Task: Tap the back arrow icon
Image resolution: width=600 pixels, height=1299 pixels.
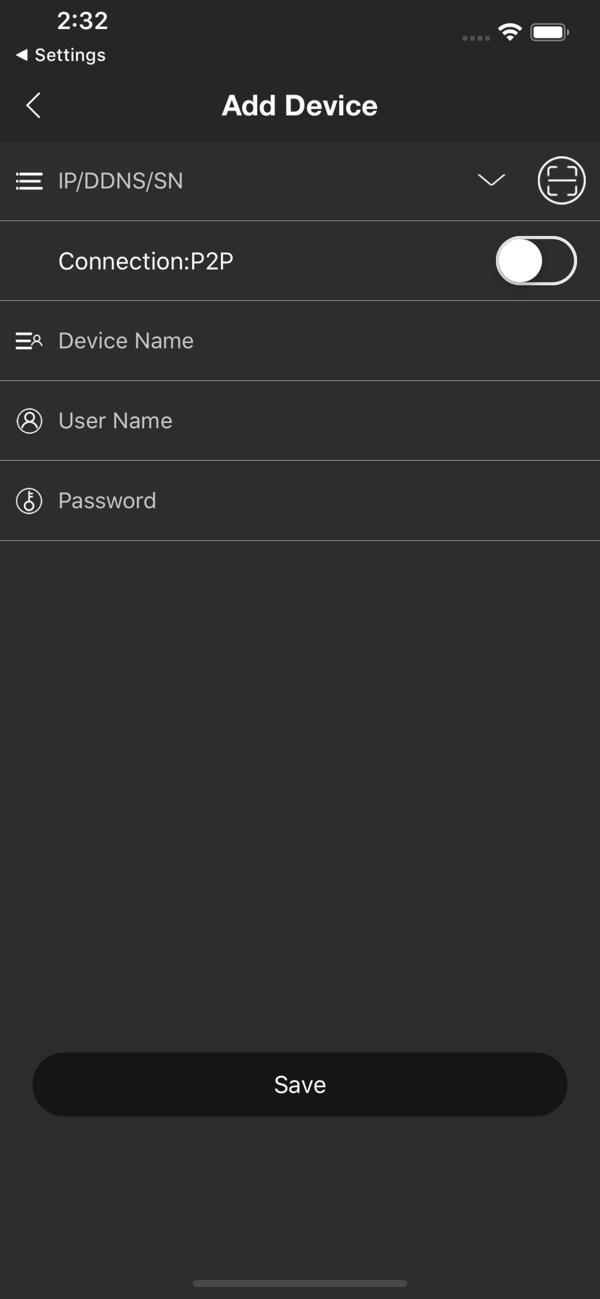Action: tap(33, 105)
